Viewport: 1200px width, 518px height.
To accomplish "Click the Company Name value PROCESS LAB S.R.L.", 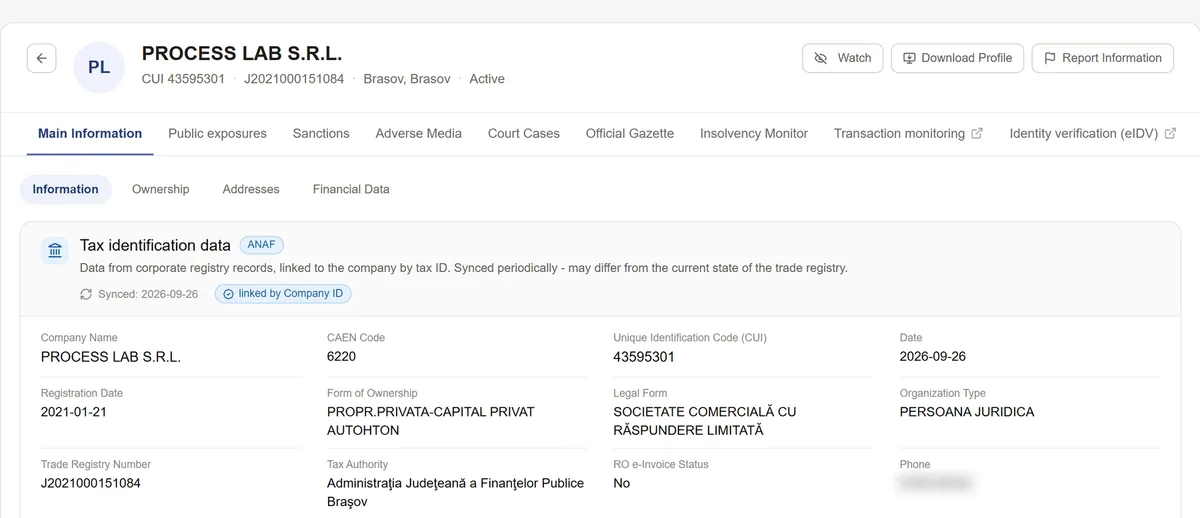I will point(111,356).
